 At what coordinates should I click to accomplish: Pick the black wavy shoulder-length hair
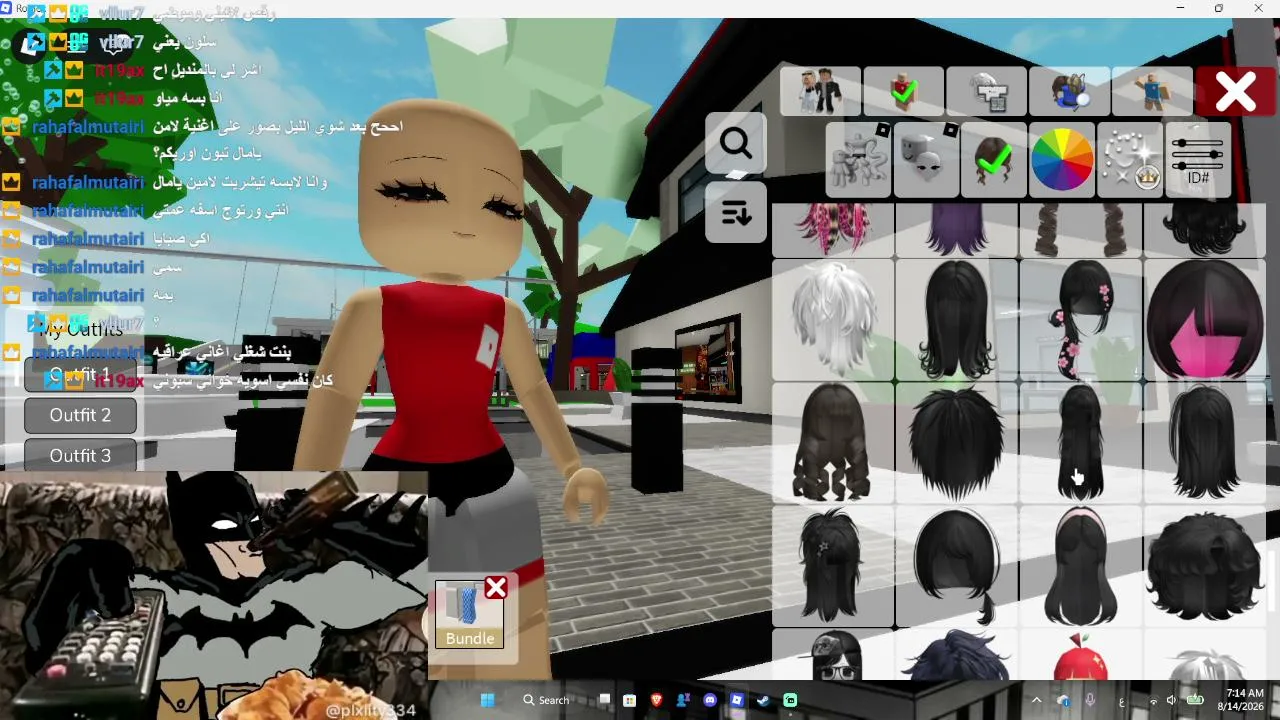(x=957, y=319)
